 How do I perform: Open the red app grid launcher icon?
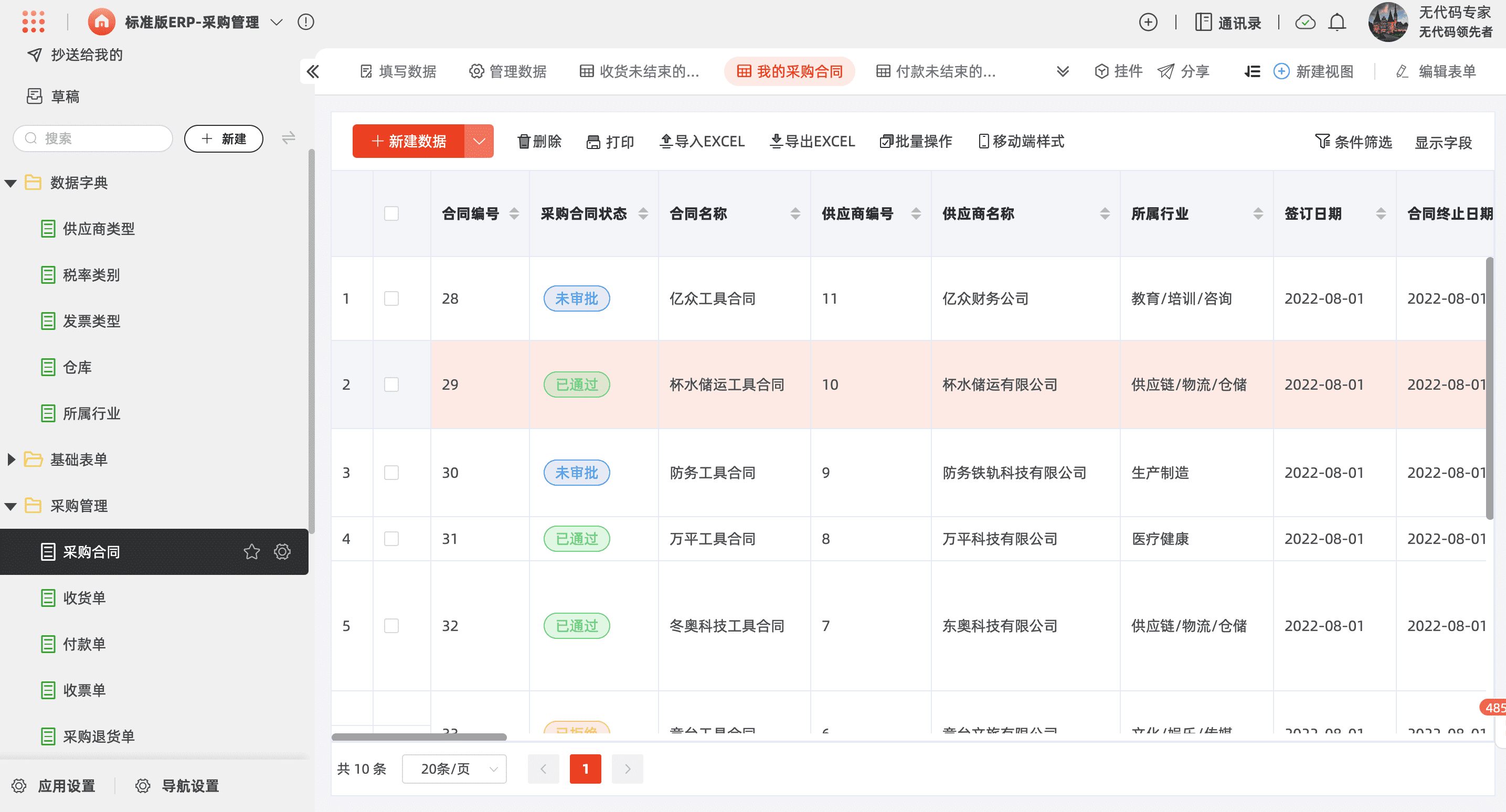click(x=34, y=22)
